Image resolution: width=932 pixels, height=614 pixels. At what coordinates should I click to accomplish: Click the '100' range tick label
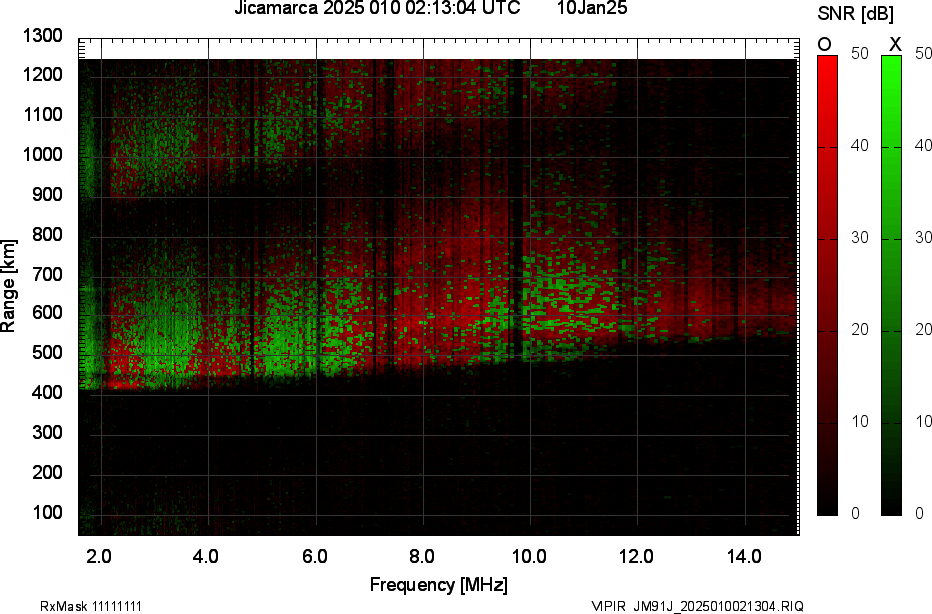[46, 512]
